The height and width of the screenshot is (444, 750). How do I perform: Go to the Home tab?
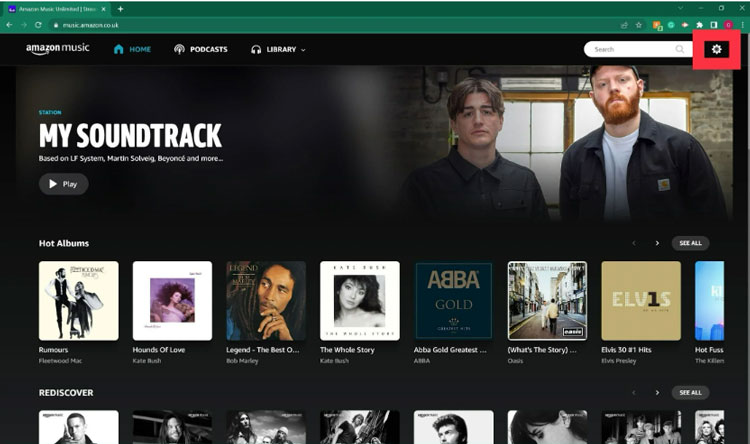coord(132,49)
